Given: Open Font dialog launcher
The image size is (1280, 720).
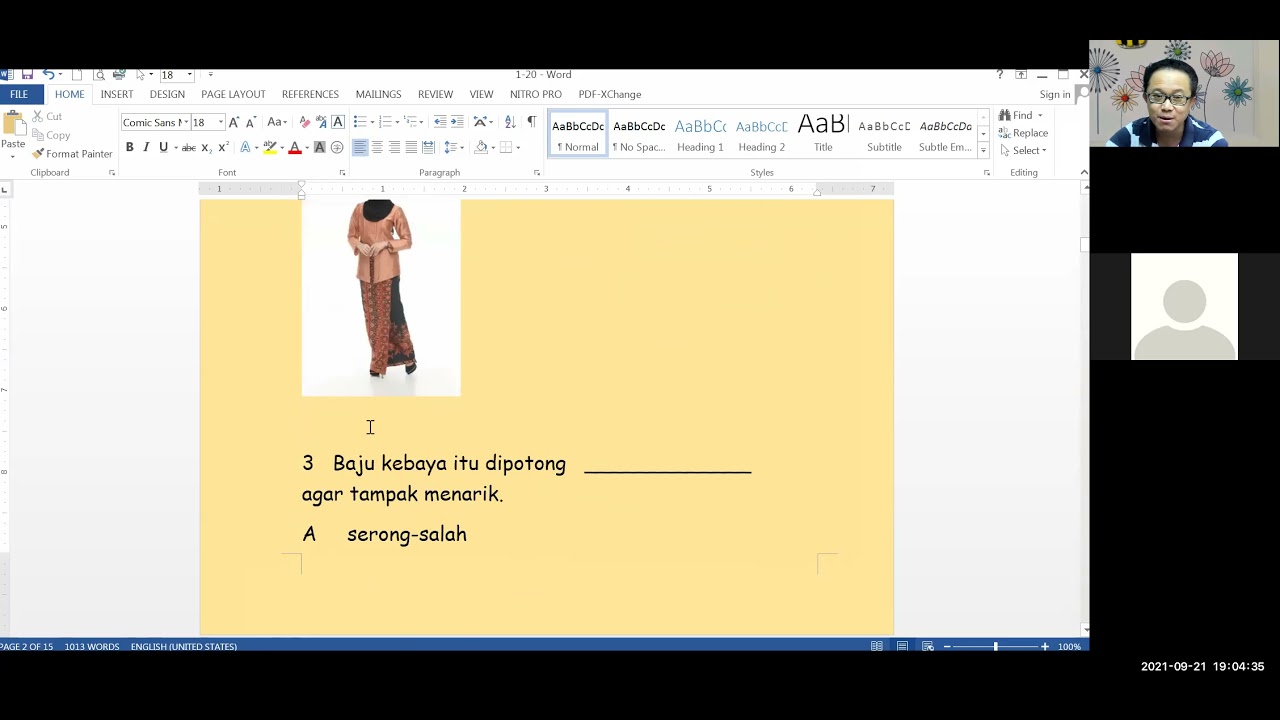Looking at the screenshot, I should click(342, 173).
